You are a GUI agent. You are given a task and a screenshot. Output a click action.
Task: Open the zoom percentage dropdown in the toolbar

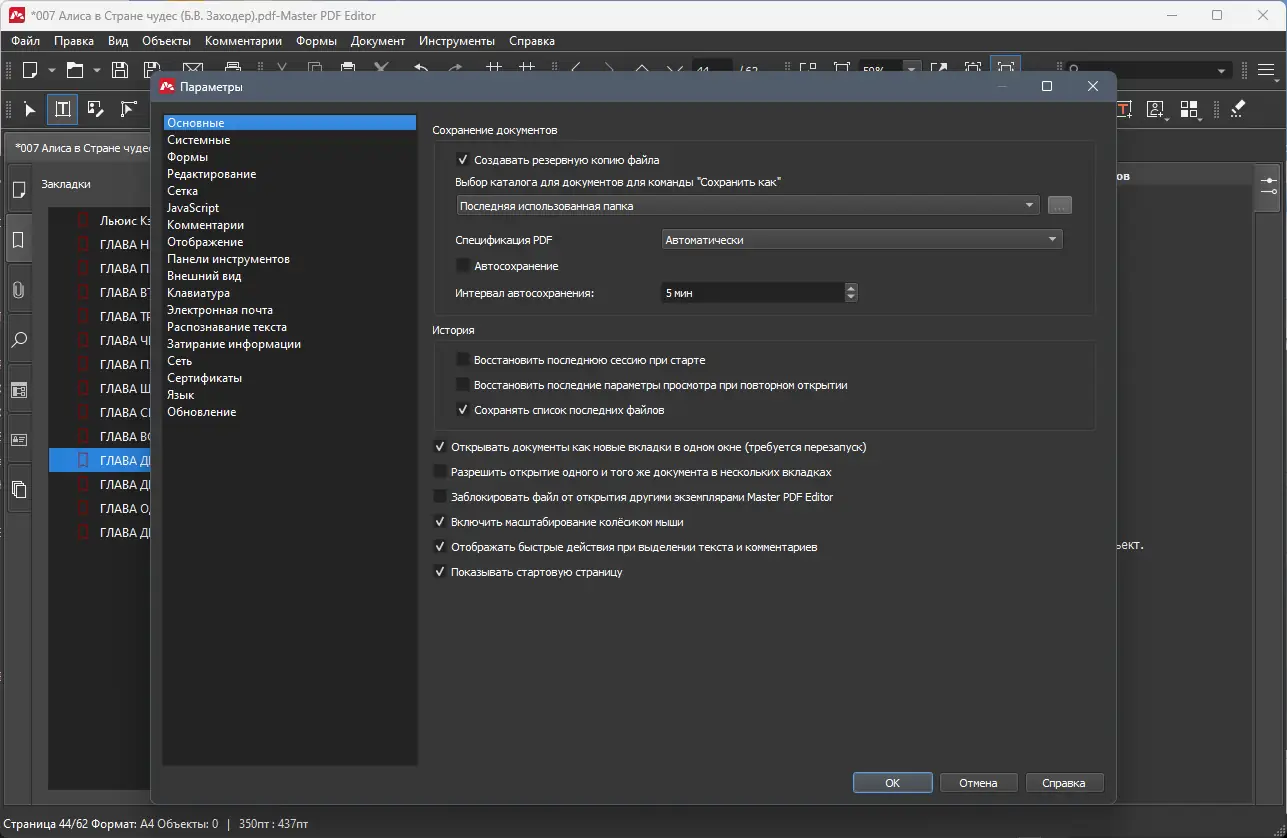tap(911, 70)
